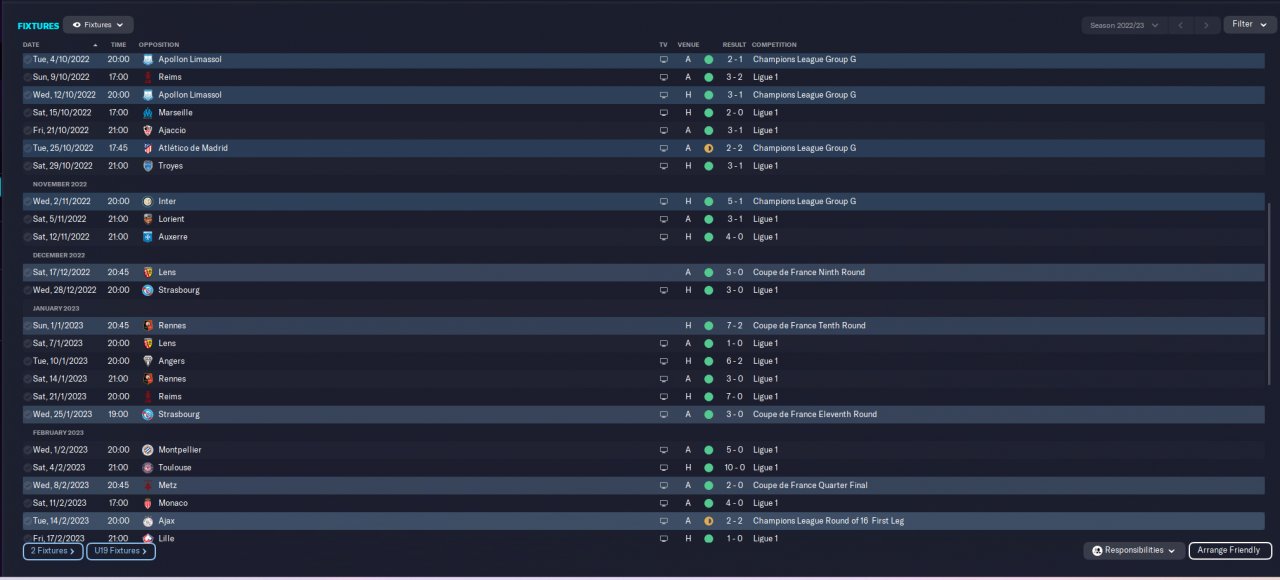Click the green win indicator for Troyes
1280x580 pixels.
708,166
